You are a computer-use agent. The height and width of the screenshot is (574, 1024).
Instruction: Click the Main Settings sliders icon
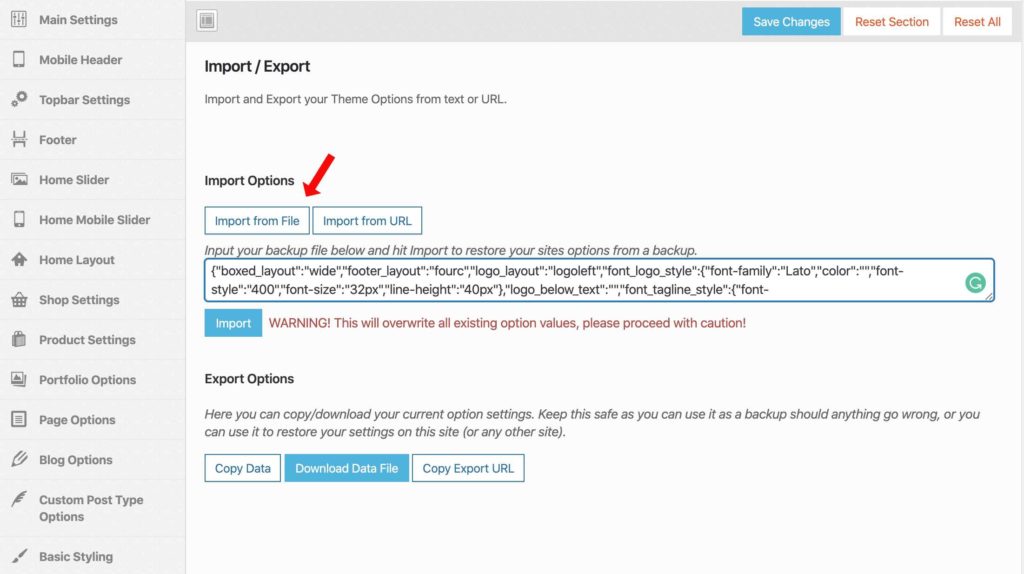pyautogui.click(x=19, y=20)
